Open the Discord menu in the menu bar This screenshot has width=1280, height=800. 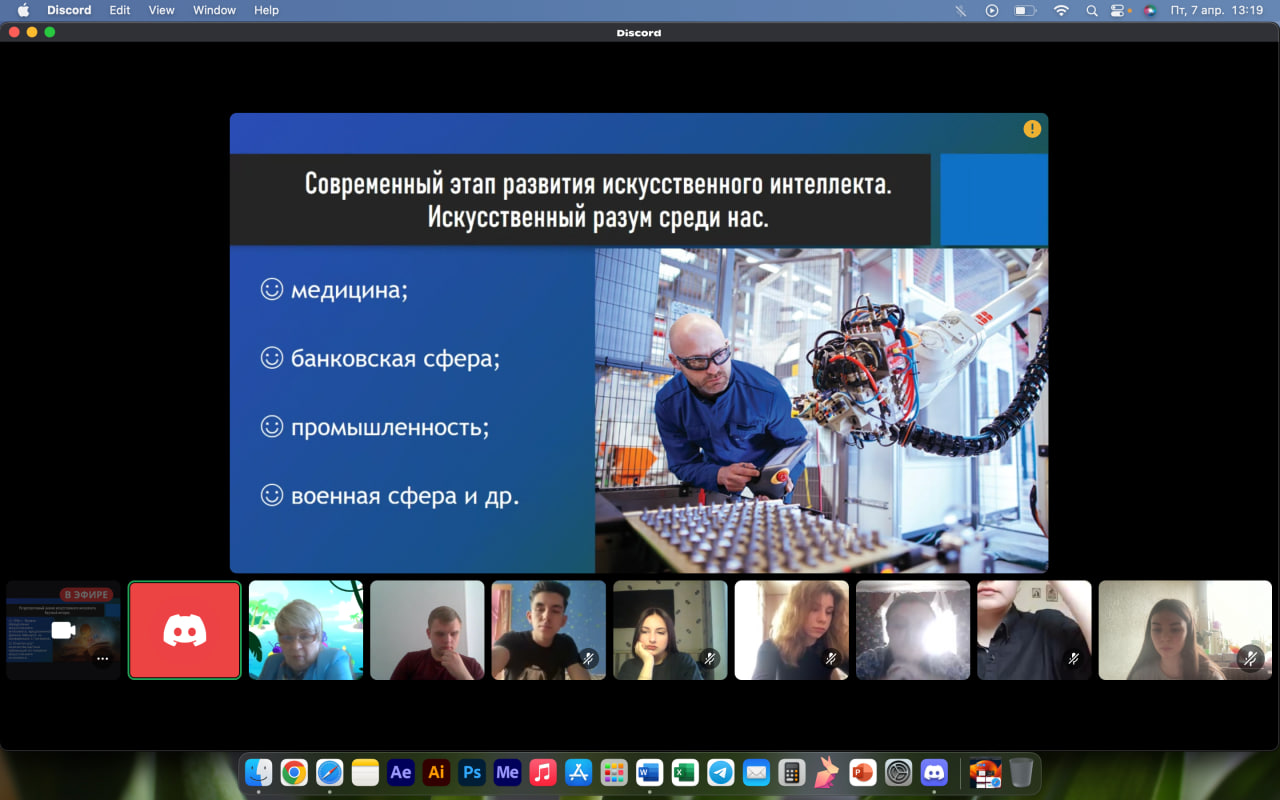point(69,10)
